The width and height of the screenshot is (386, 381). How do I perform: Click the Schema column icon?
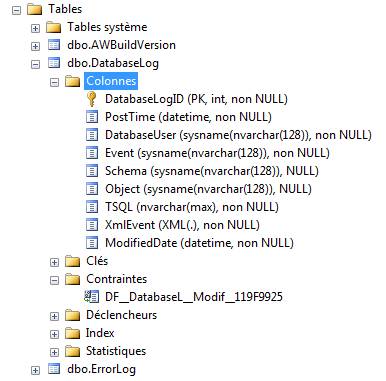click(92, 171)
